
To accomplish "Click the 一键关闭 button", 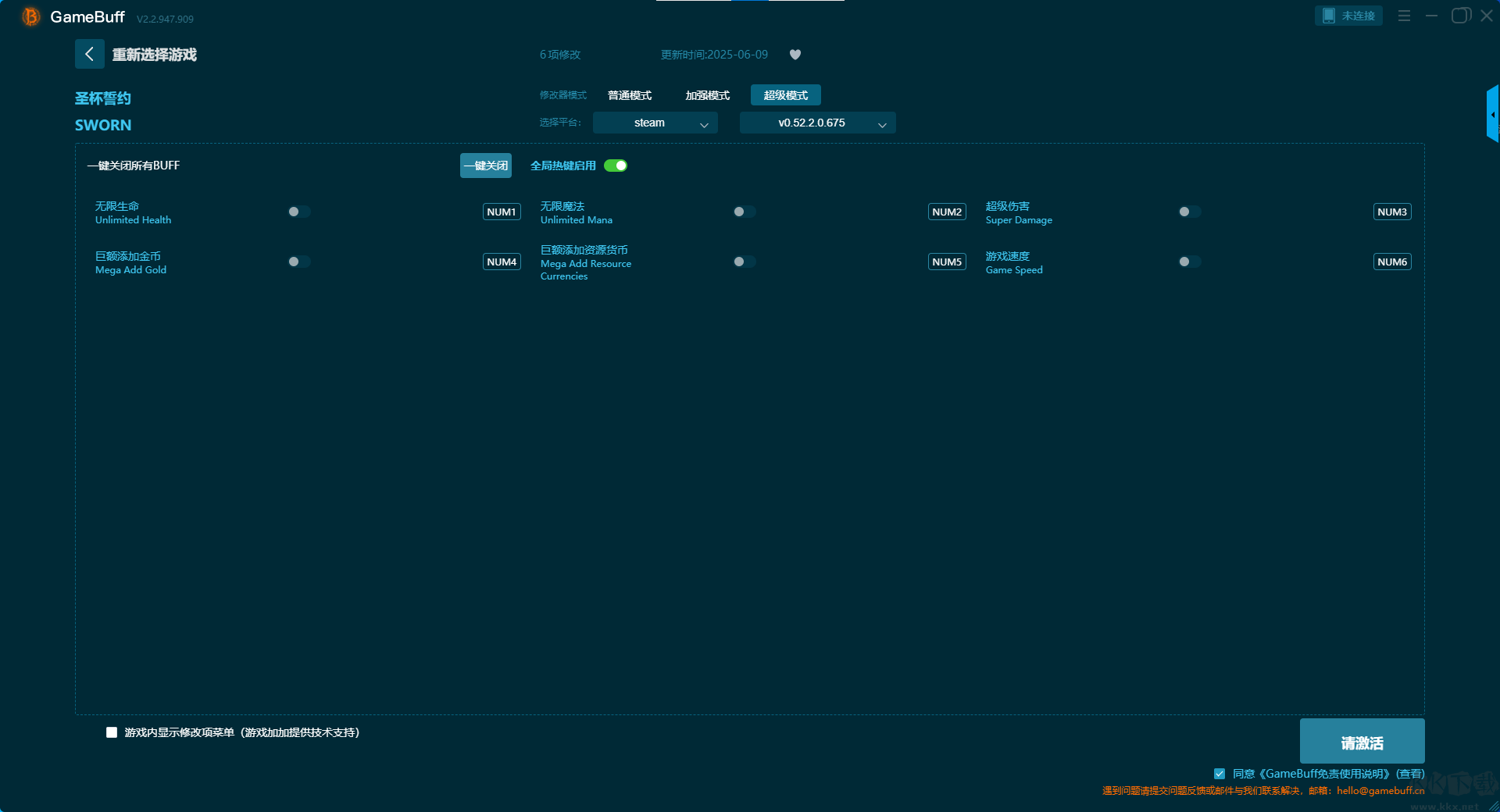I will coord(485,166).
